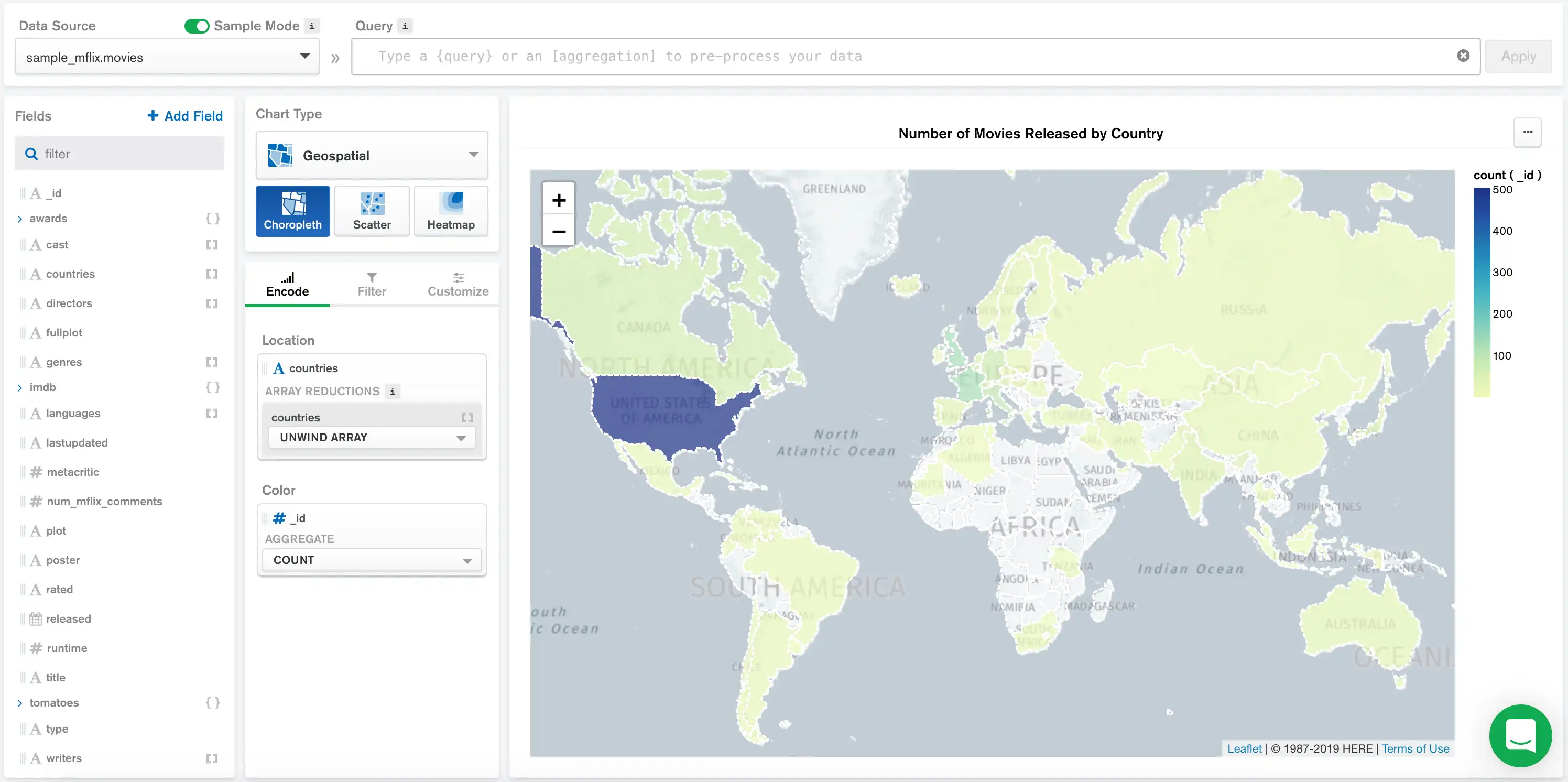Click the zoom in button on the map
The height and width of the screenshot is (782, 1568).
(x=558, y=199)
